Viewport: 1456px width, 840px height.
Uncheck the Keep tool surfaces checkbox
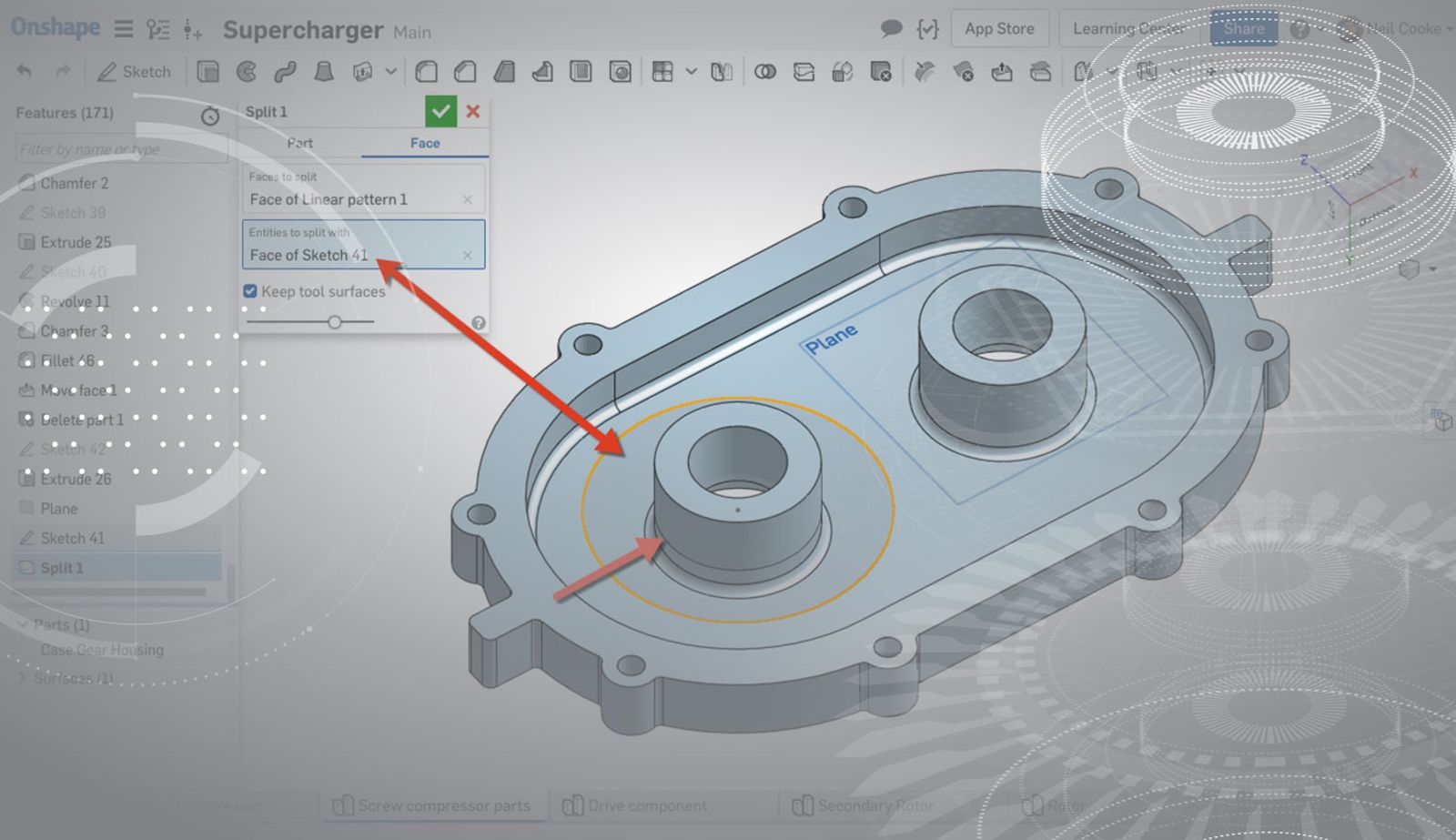pos(250,291)
